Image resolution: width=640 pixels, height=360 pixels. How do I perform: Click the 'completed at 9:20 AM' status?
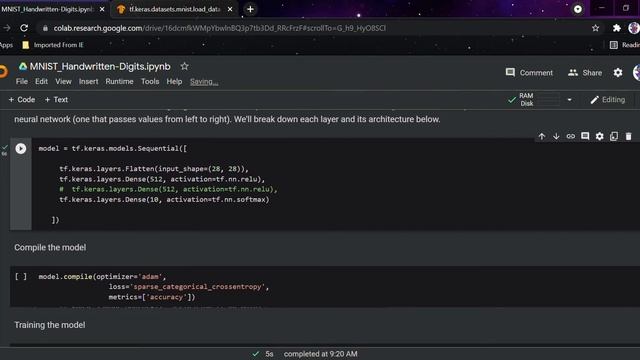pos(320,354)
